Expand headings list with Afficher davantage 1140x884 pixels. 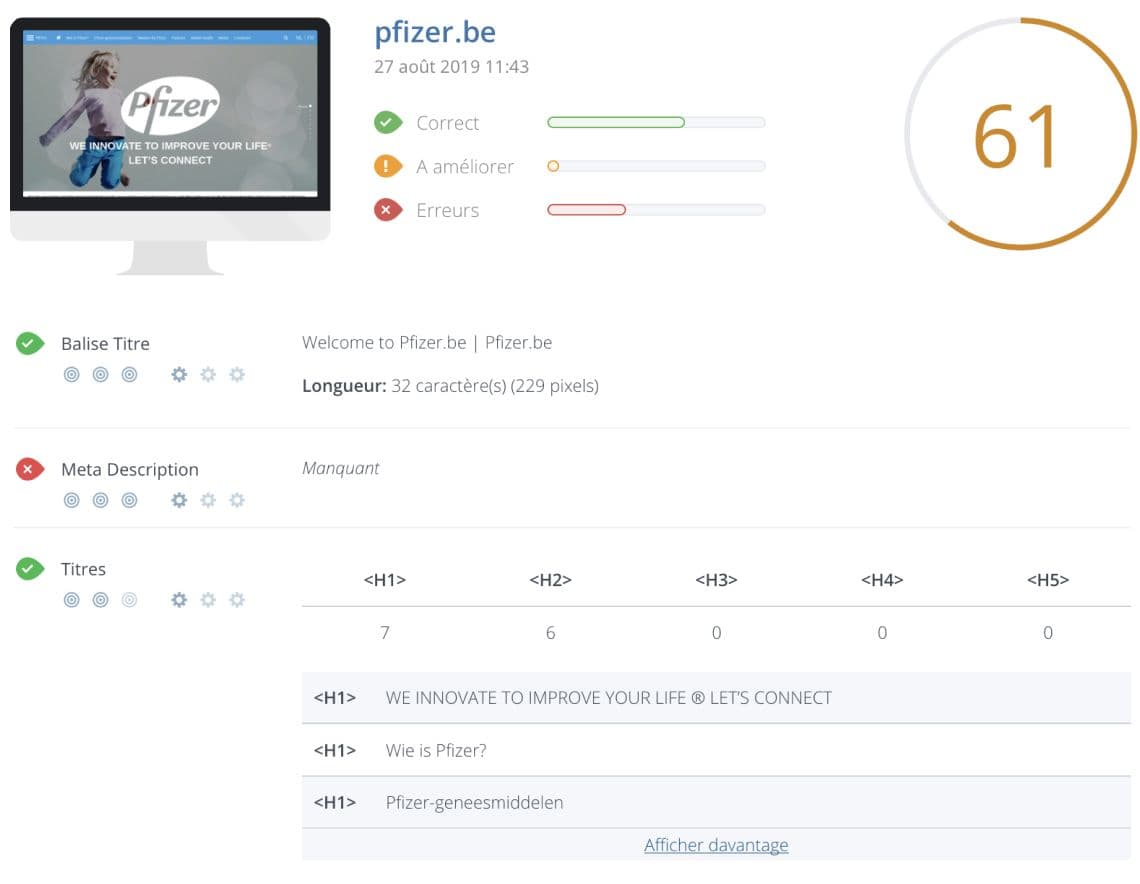(x=716, y=845)
